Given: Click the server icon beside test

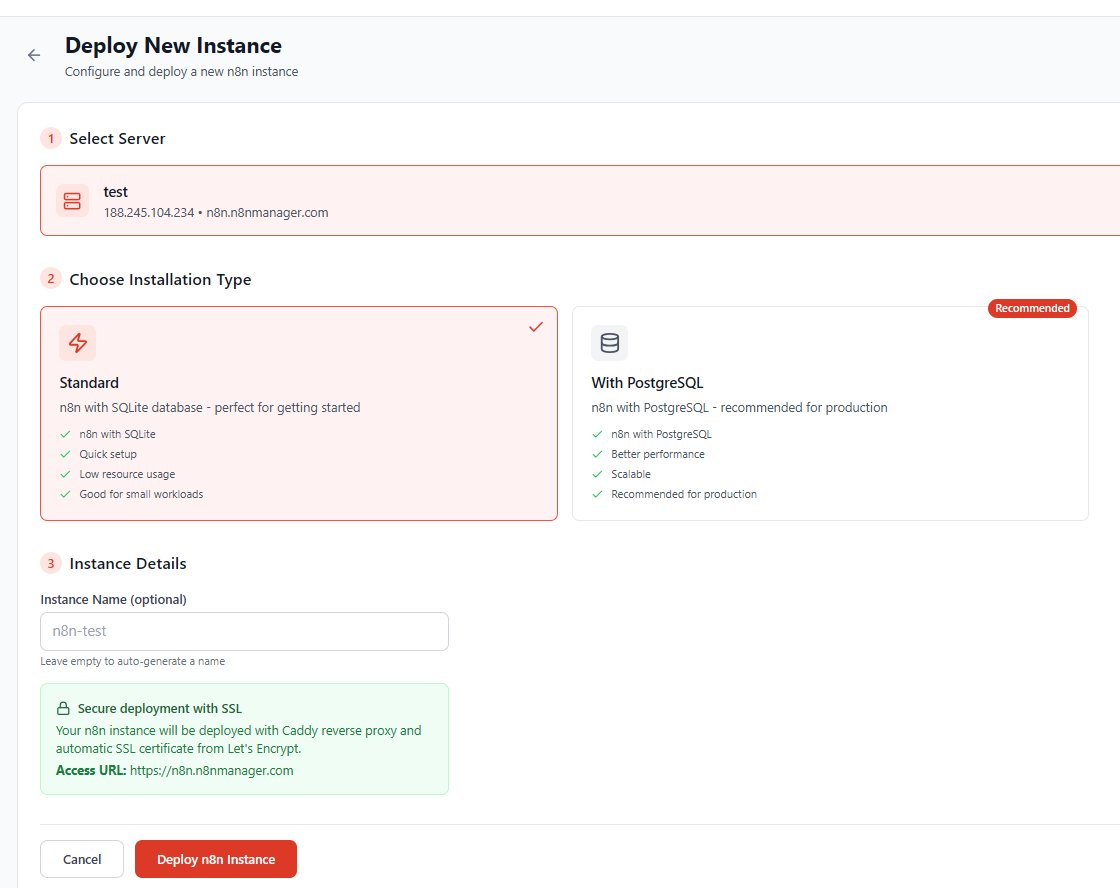Looking at the screenshot, I should pyautogui.click(x=72, y=201).
